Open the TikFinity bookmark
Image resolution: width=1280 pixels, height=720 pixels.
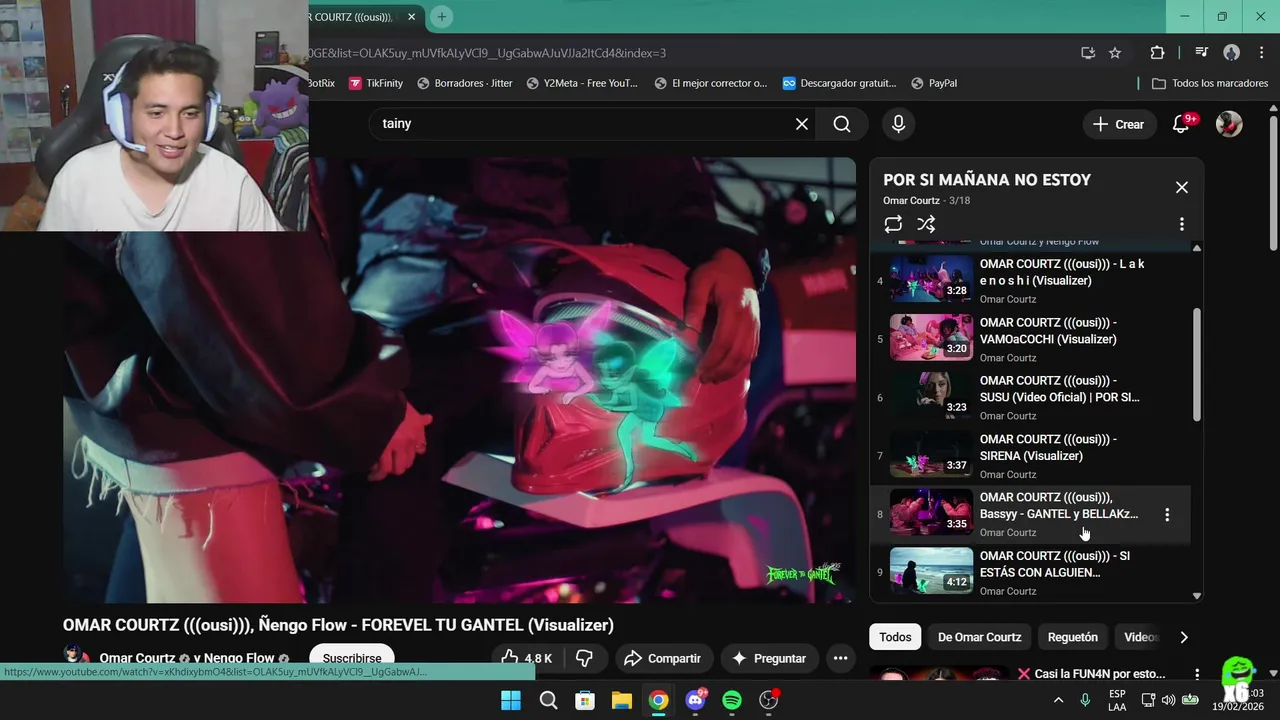(x=375, y=83)
